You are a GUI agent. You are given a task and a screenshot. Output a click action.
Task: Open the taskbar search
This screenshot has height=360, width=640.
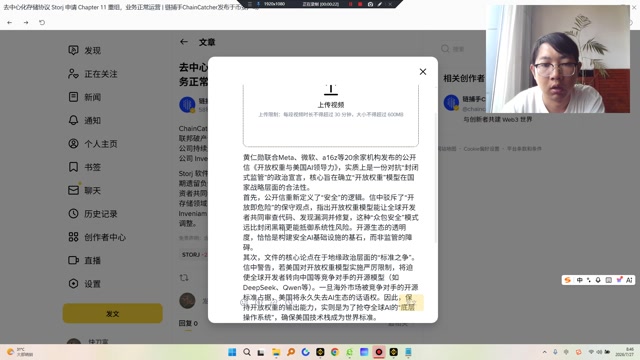(x=247, y=352)
